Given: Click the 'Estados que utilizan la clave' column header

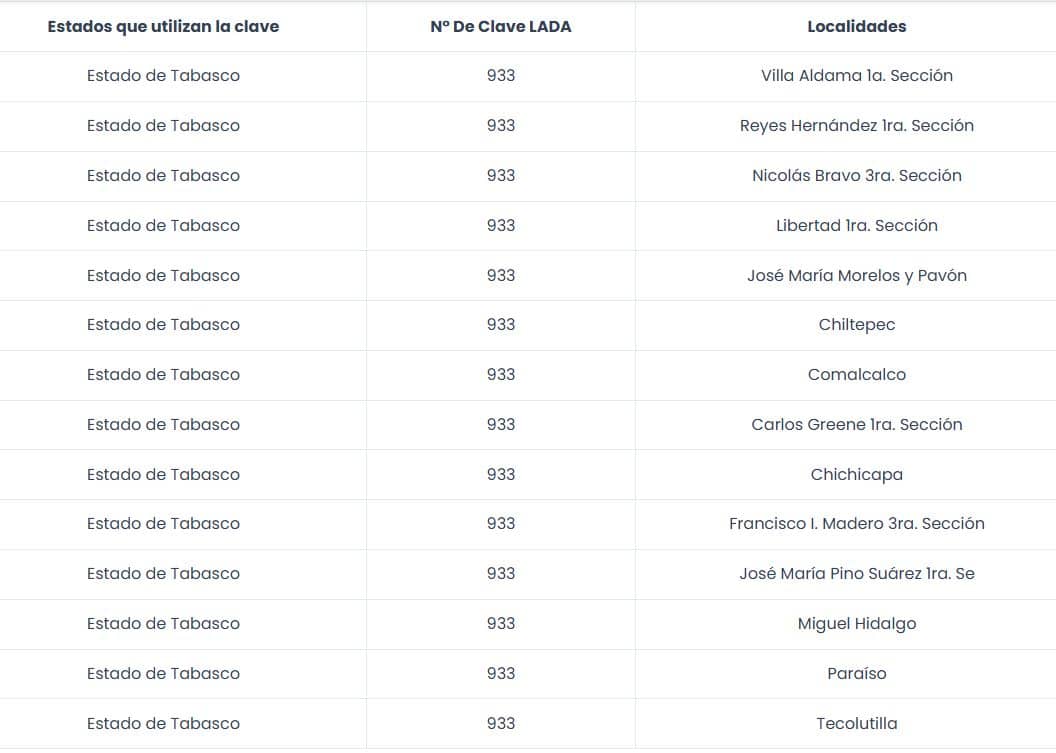Looking at the screenshot, I should pyautogui.click(x=163, y=27).
